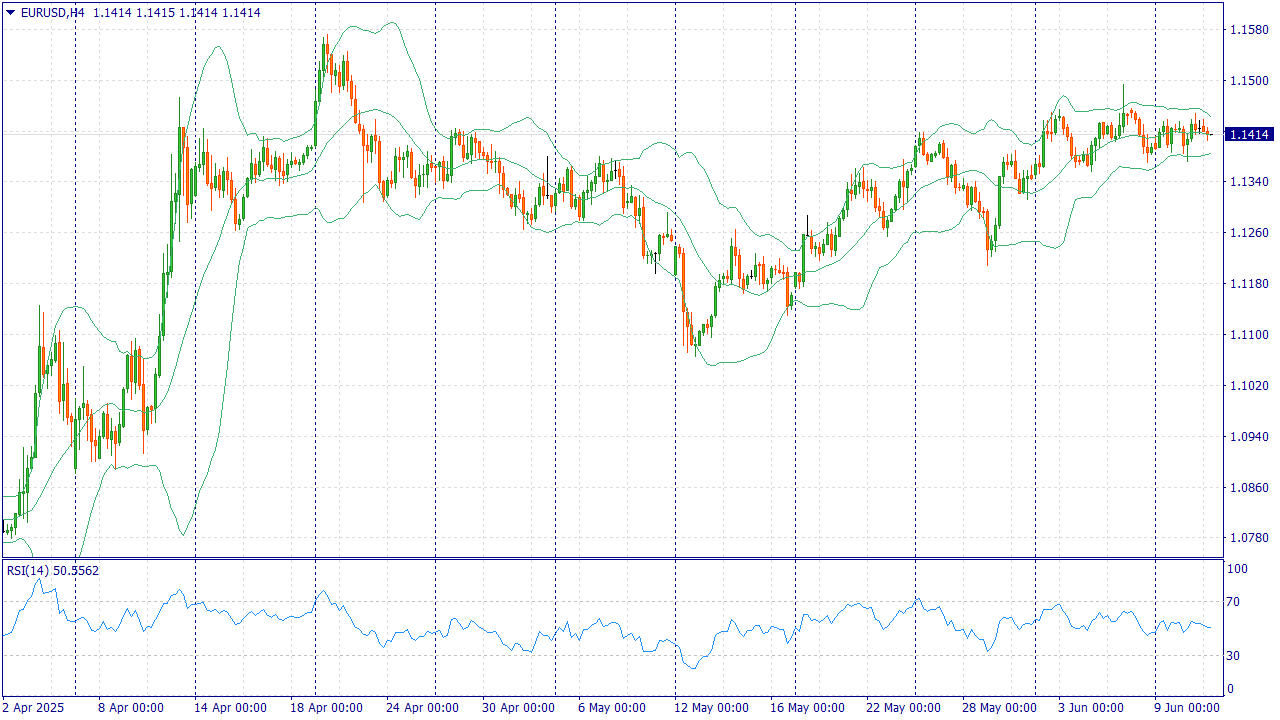
Task: Click the 1.0860 price axis value
Action: click(1247, 488)
